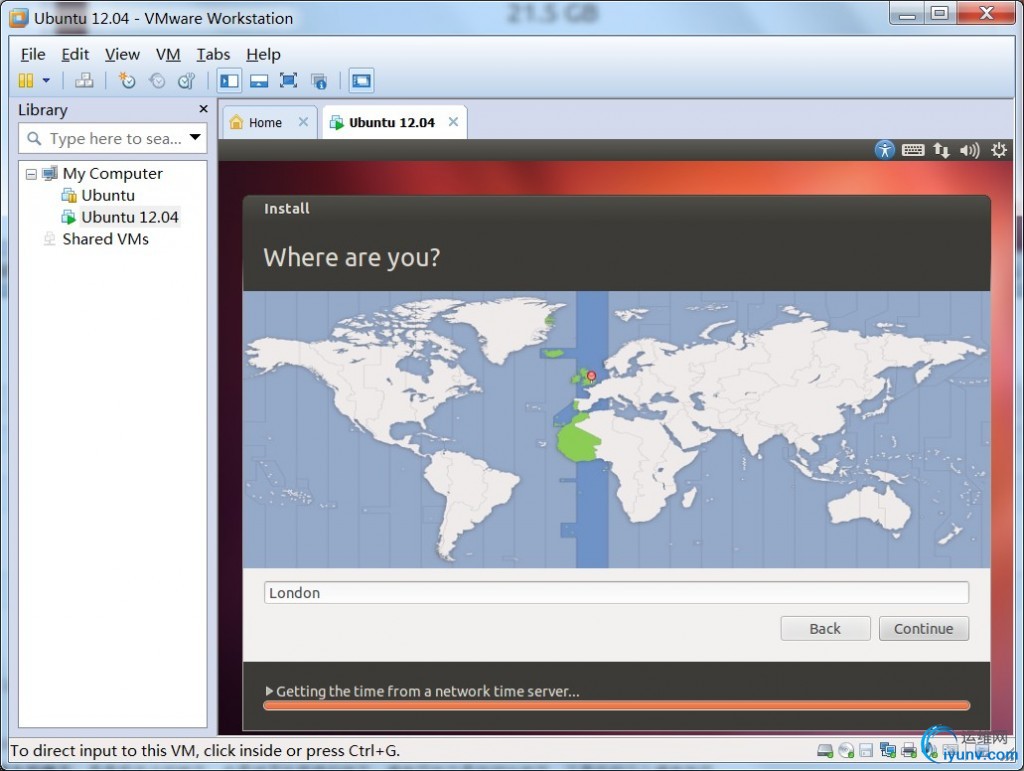
Task: Open the Tabs menu
Action: click(x=213, y=54)
